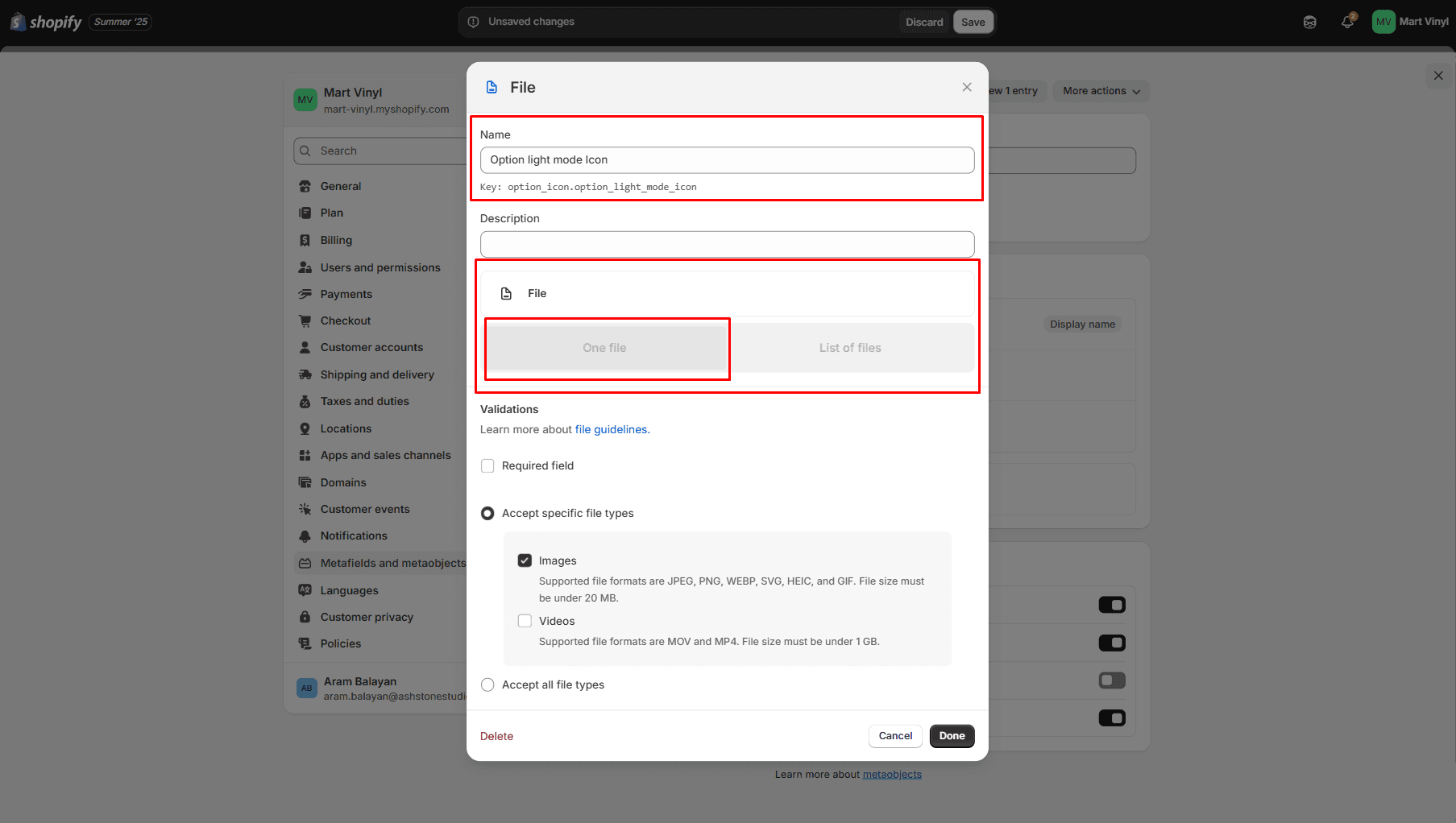Click the Locations pin icon
The height and width of the screenshot is (823, 1456).
click(x=305, y=428)
